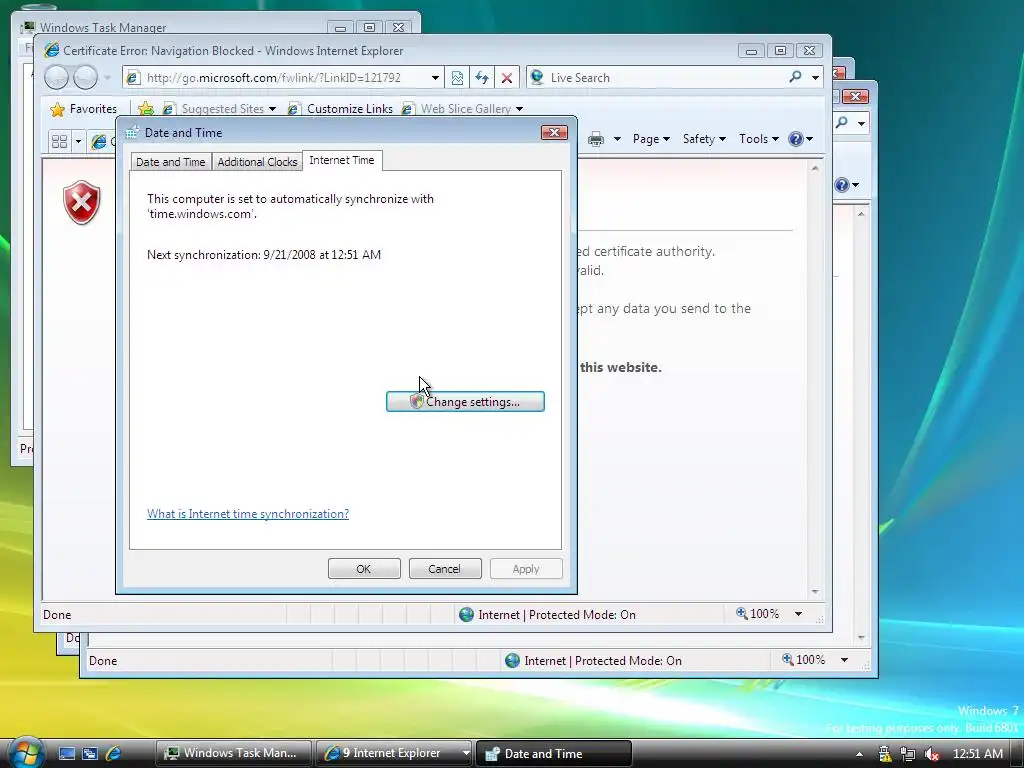Click the Print icon in command bar

(x=596, y=139)
